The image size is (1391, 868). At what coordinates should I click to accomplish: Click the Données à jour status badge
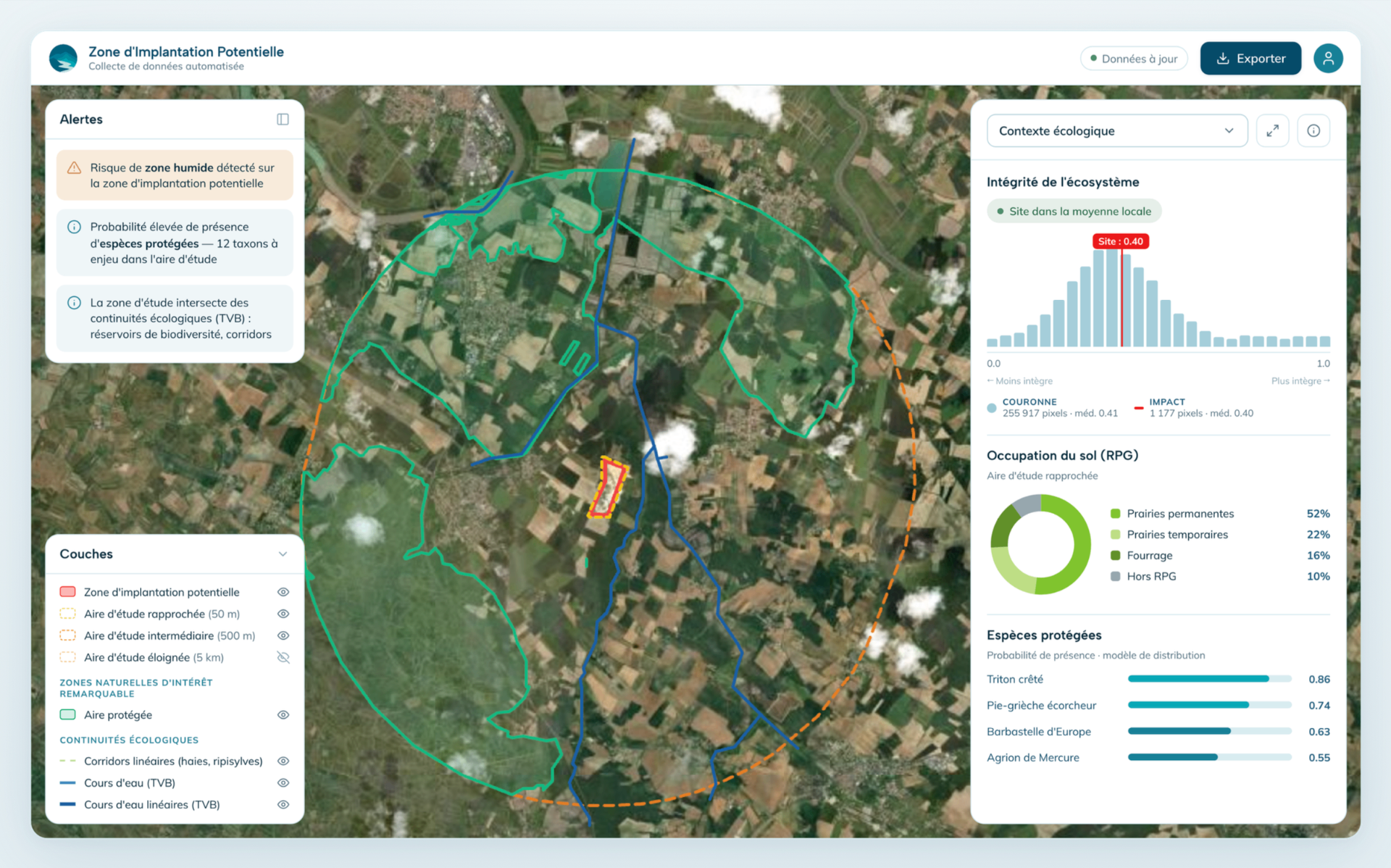coord(1134,58)
